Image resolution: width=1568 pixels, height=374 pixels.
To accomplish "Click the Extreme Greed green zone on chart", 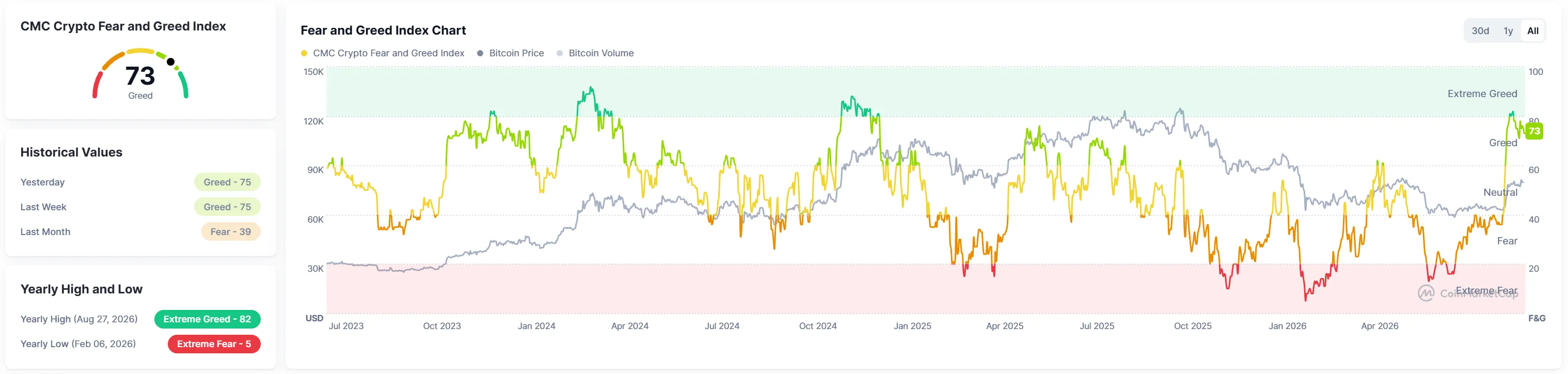I will click(x=925, y=91).
